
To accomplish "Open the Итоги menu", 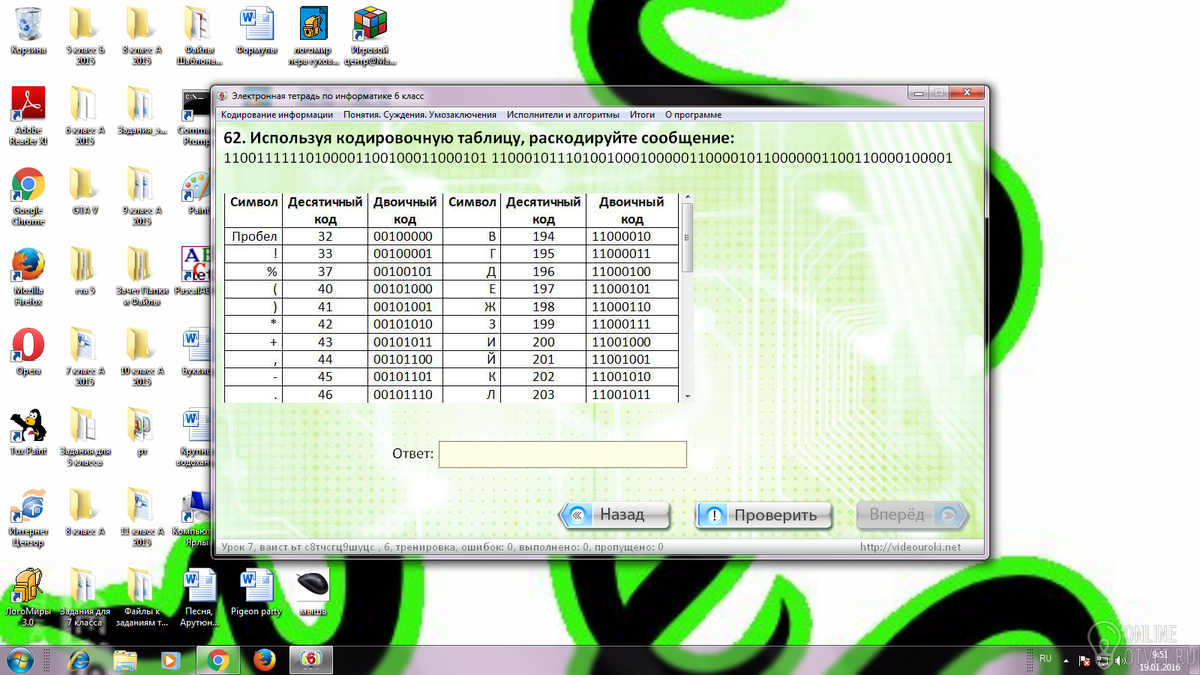I will click(x=642, y=115).
